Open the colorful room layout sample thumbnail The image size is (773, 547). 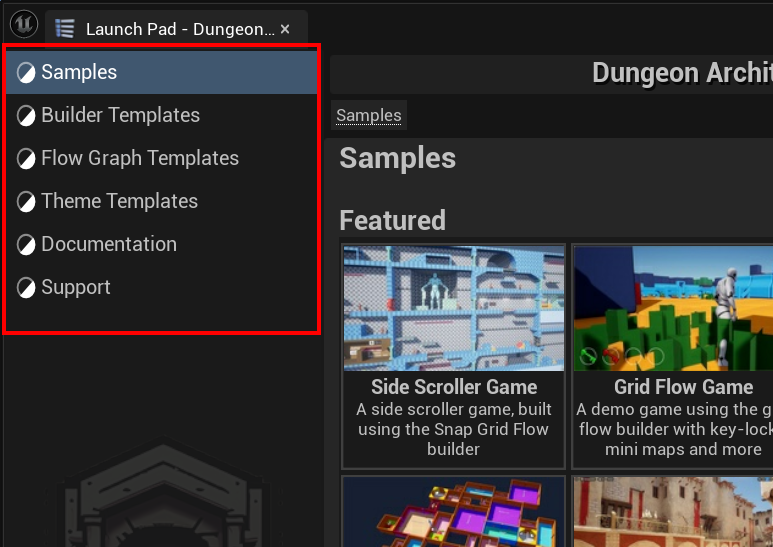(454, 512)
